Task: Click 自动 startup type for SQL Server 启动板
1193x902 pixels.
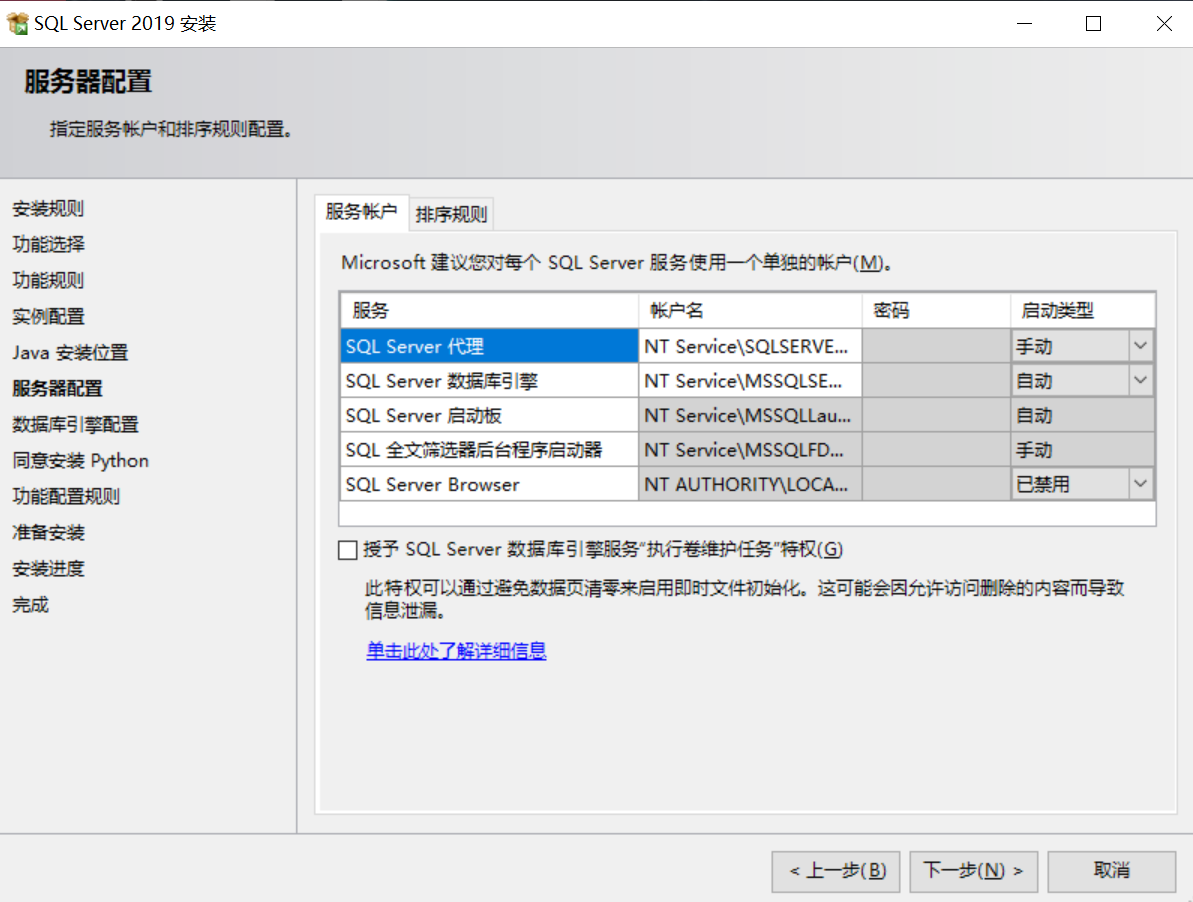Action: click(1083, 415)
